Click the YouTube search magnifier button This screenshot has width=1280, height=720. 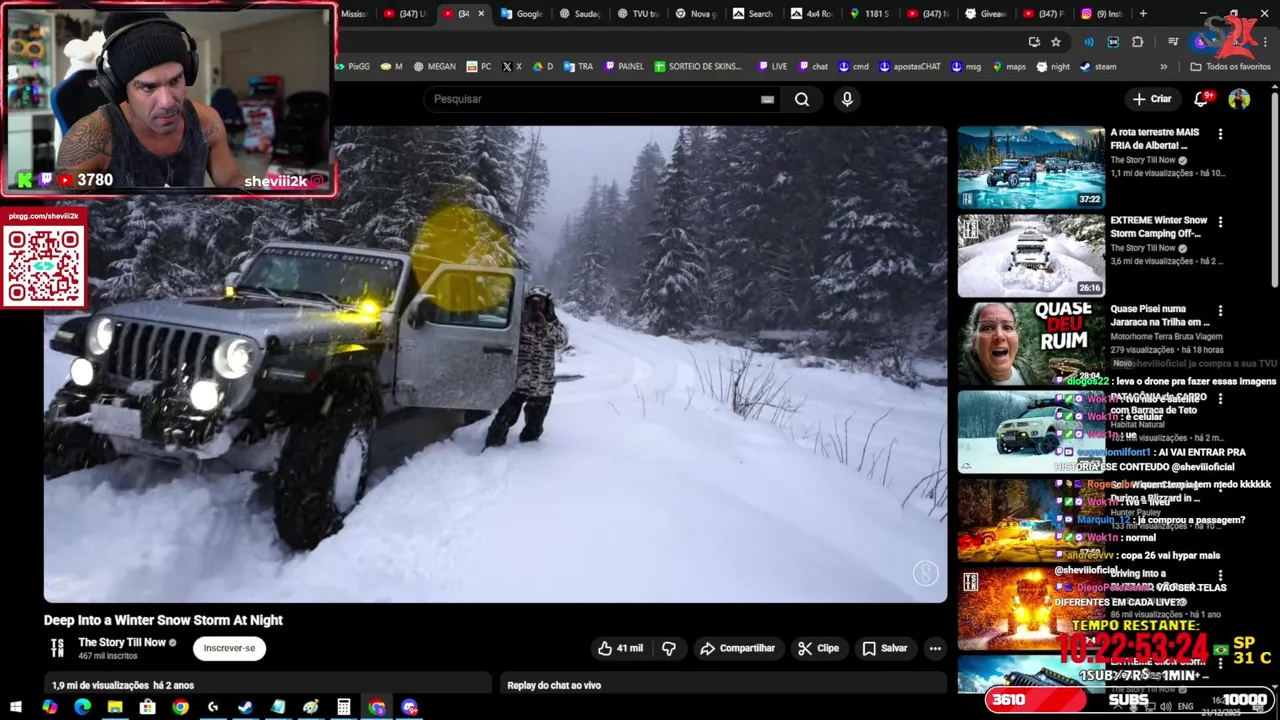coord(802,99)
